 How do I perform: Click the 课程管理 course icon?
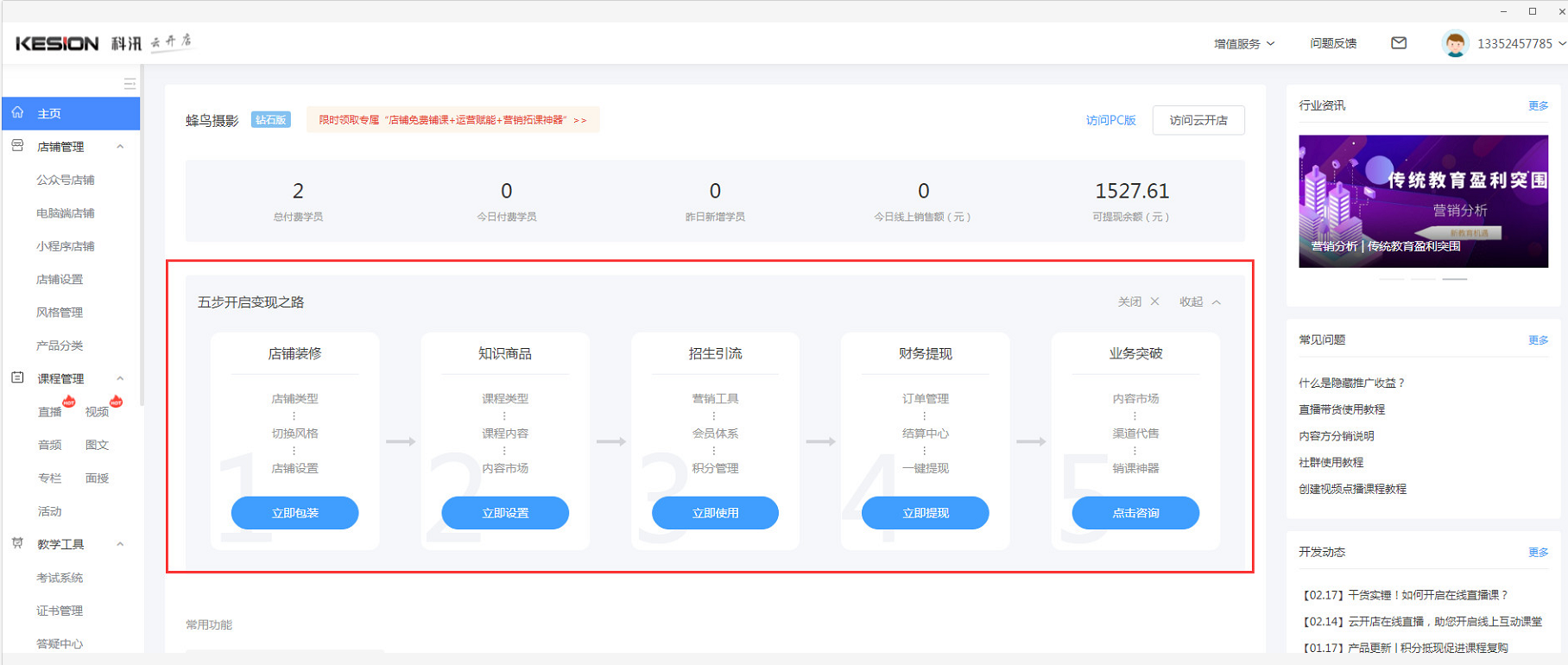coord(17,378)
